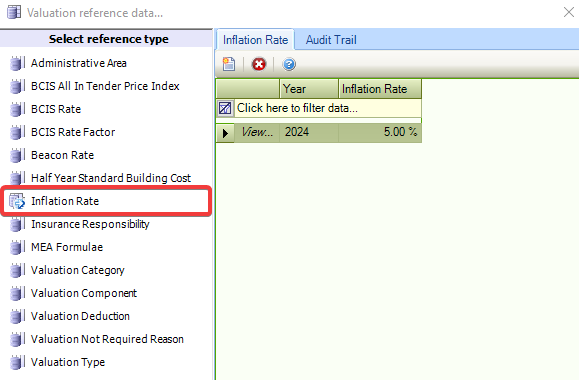This screenshot has width=579, height=380.
Task: Open the blue help icon
Action: click(x=289, y=64)
